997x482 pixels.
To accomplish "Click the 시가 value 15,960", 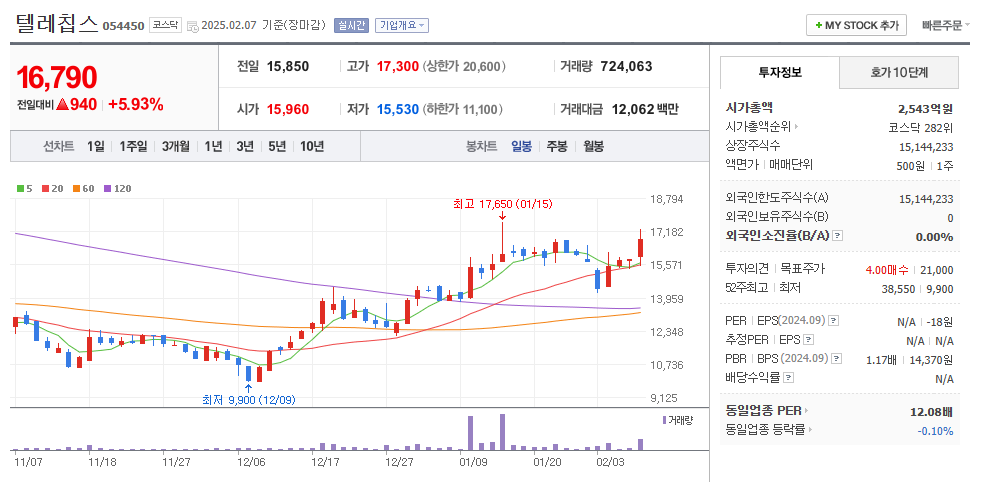I will (x=288, y=109).
